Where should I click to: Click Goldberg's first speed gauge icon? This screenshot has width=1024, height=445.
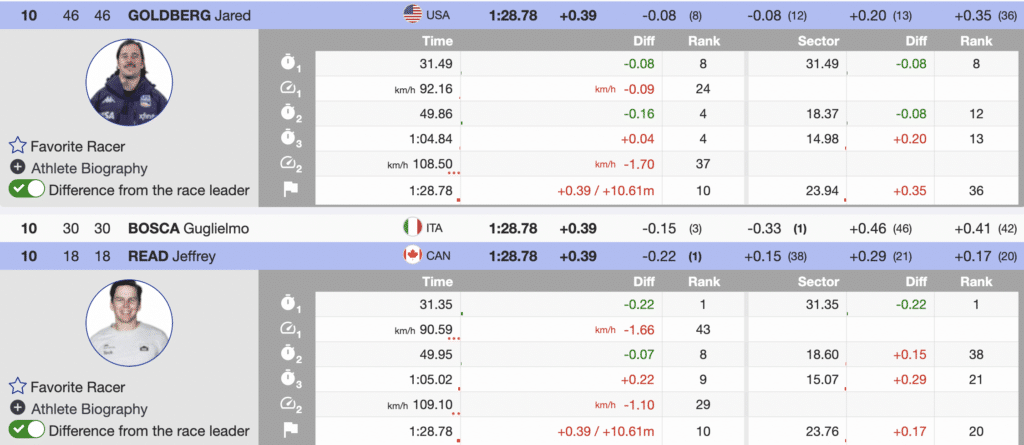click(x=289, y=89)
